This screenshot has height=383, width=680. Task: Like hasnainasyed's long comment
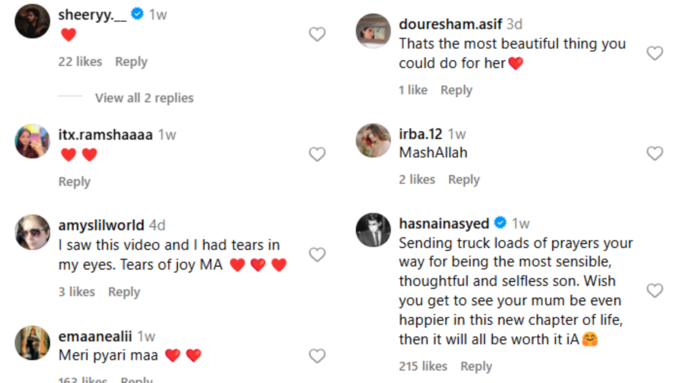tap(655, 290)
